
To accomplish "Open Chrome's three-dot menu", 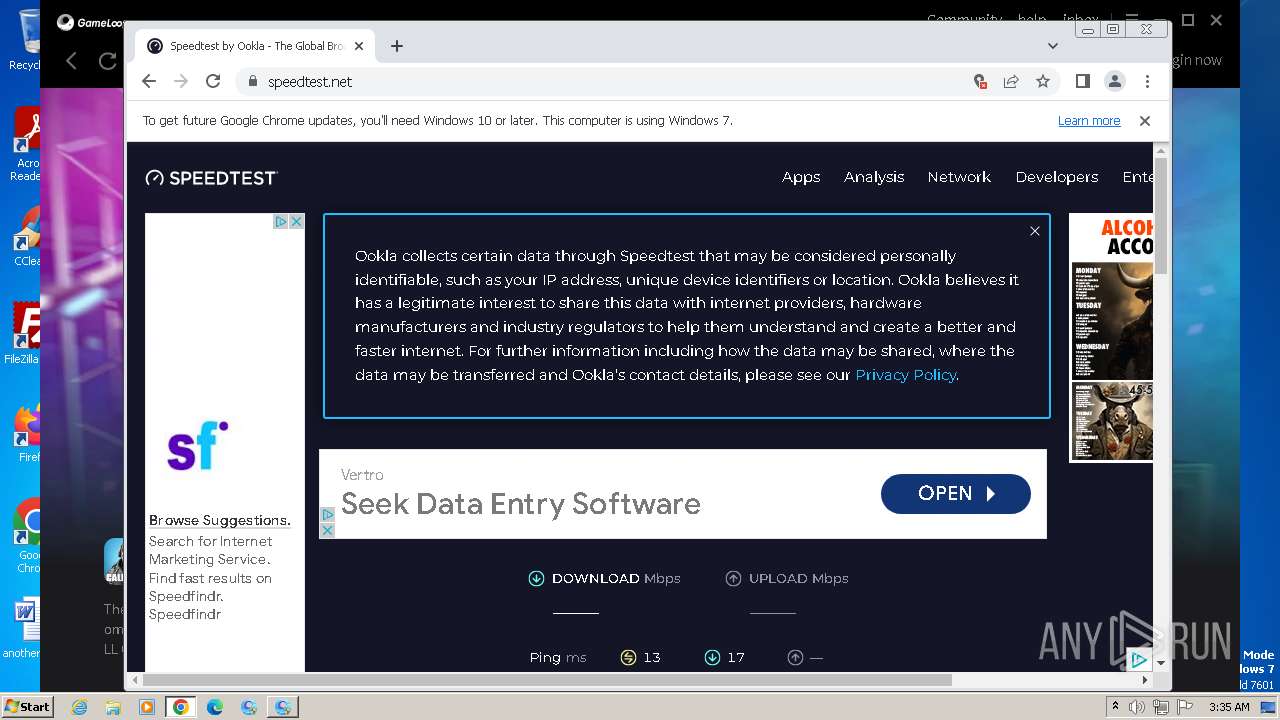I will click(1147, 81).
